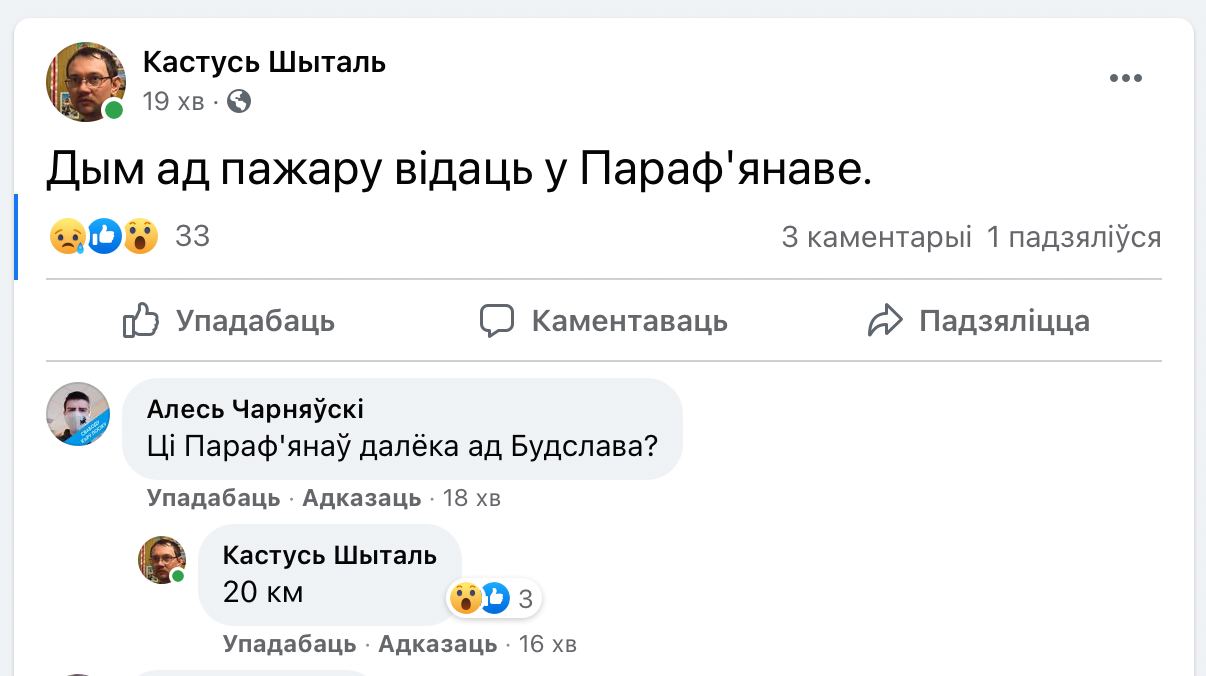Click the wow reaction on the 20 км reply

point(465,599)
